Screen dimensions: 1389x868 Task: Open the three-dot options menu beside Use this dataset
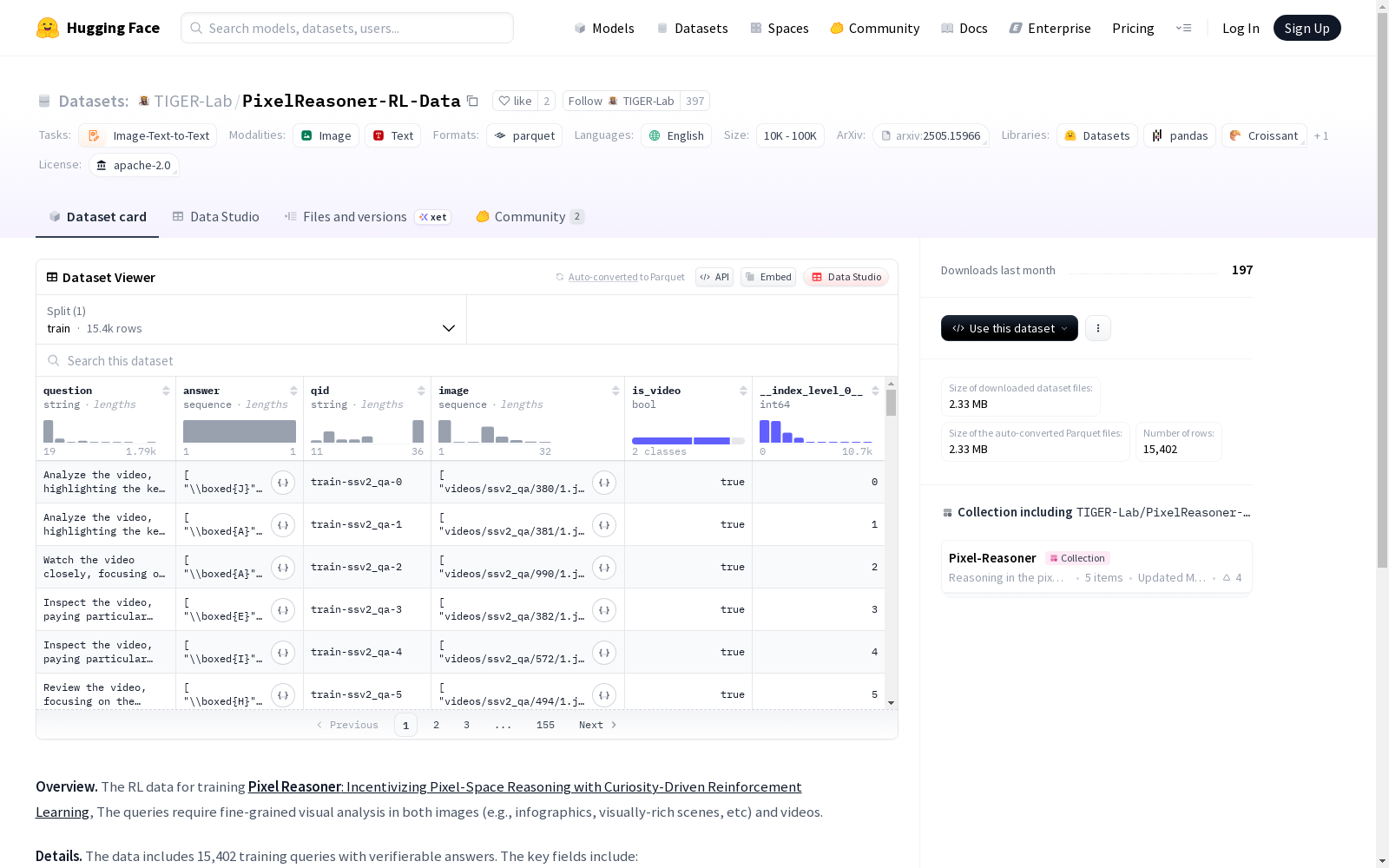coord(1098,328)
